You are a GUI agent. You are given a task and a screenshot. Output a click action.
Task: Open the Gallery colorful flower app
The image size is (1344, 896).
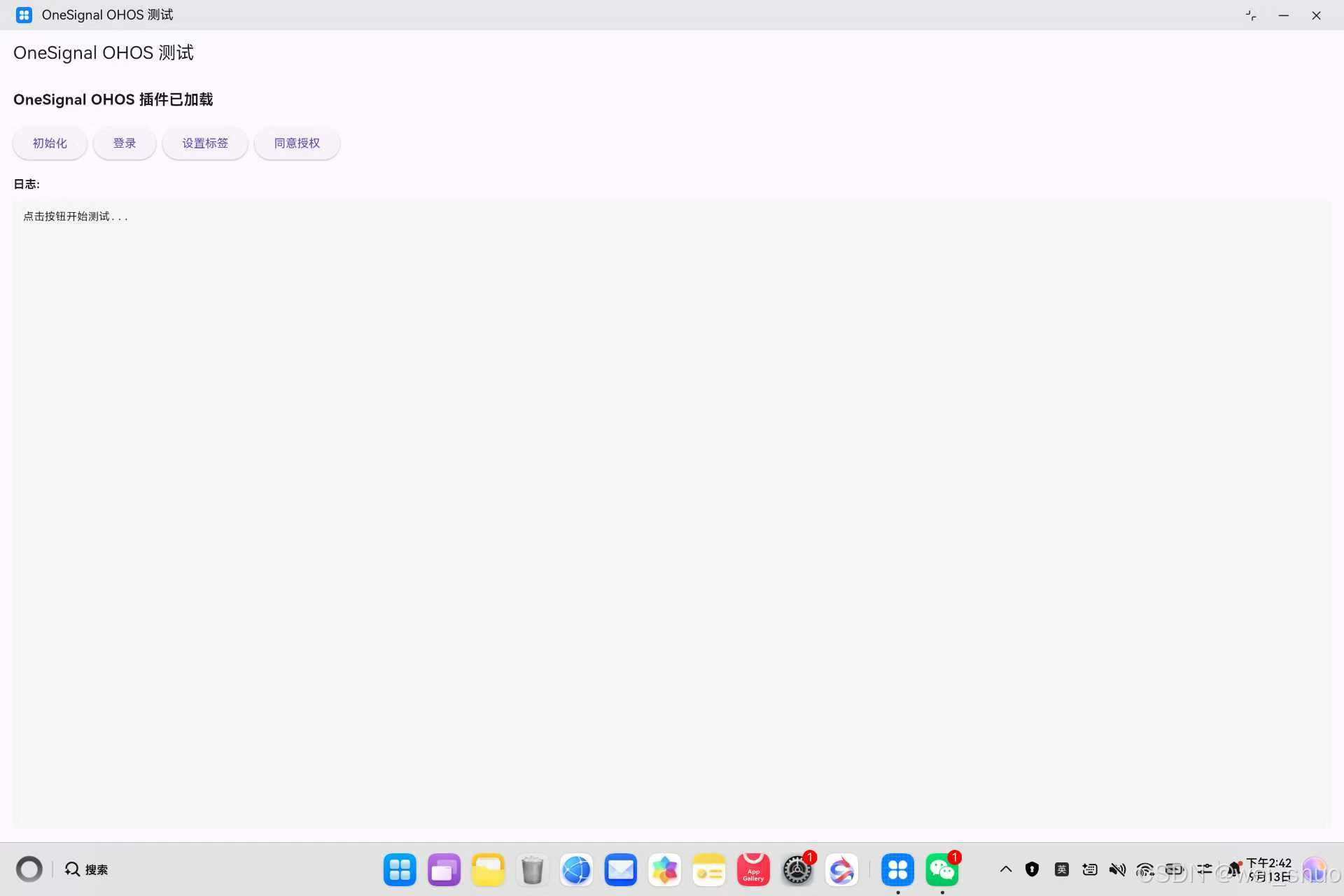click(665, 870)
